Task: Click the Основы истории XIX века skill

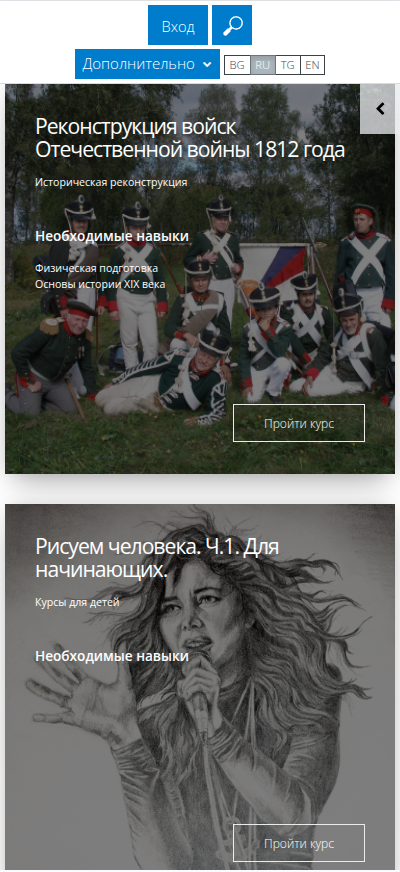Action: coord(101,284)
